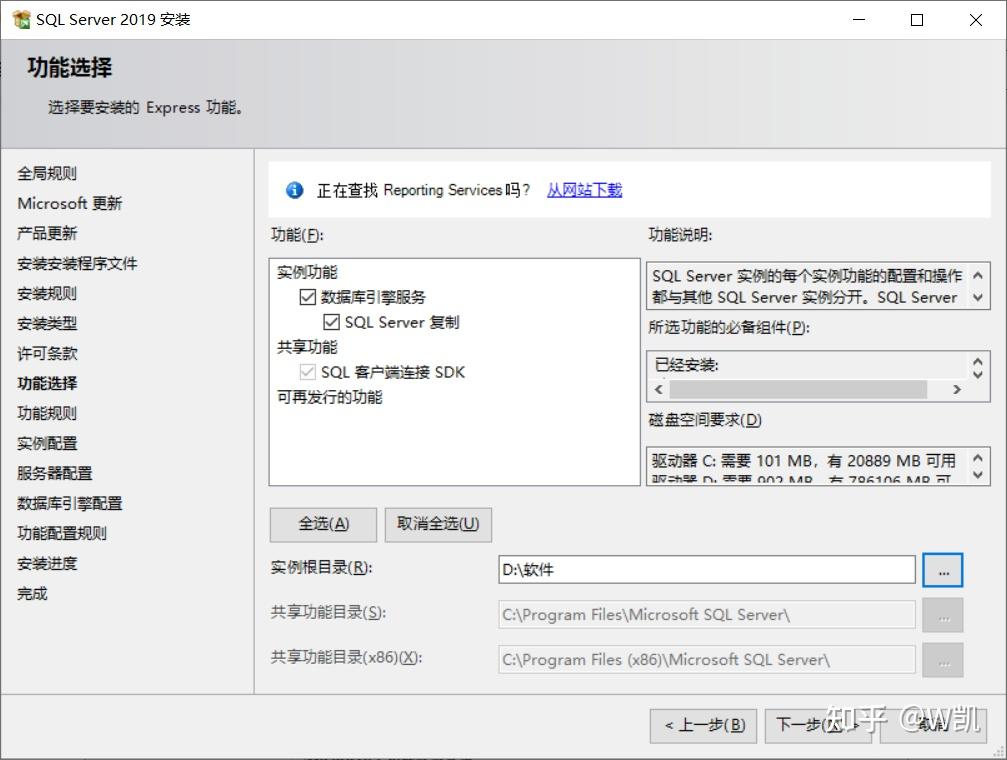Browse for 共享功能目录(S) folder
The width and height of the screenshot is (1007, 760).
click(x=943, y=615)
